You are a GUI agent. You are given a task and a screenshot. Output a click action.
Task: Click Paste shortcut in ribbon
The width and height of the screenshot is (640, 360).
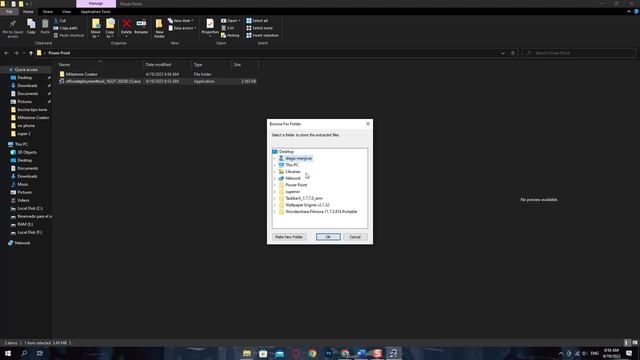point(69,36)
